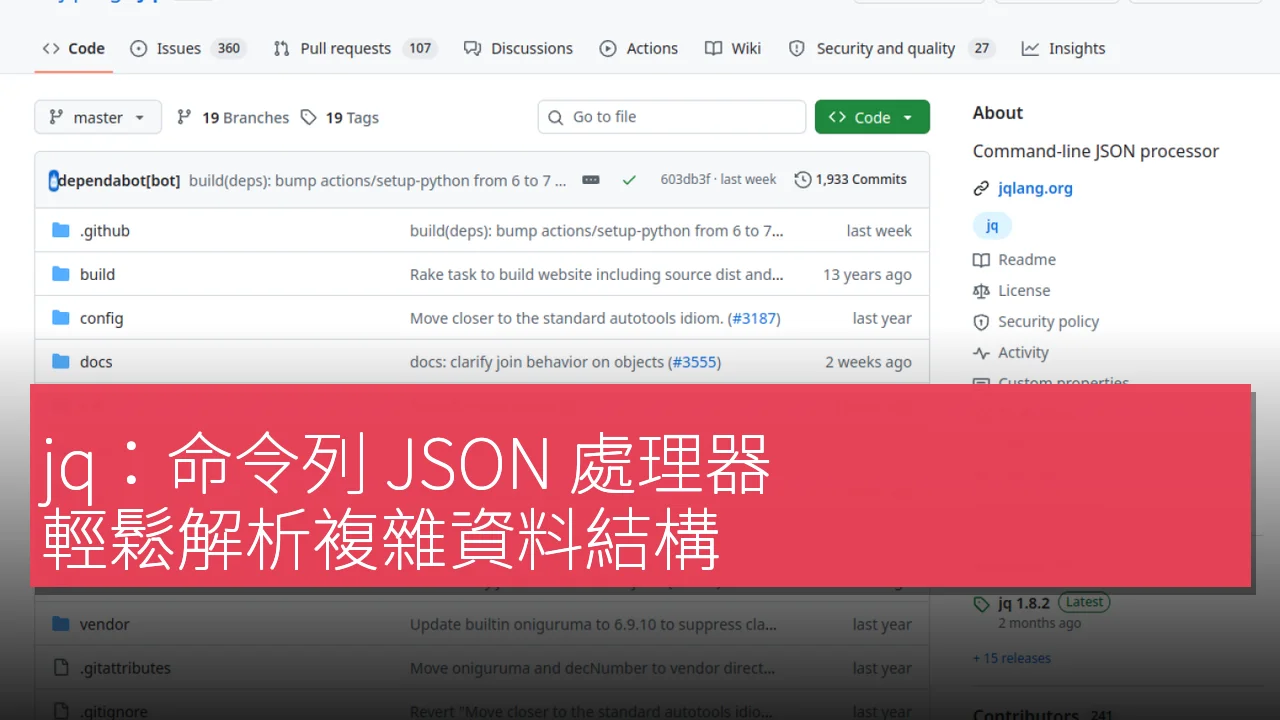1280x720 pixels.
Task: Open dependabot[bot] author link
Action: pyautogui.click(x=119, y=180)
